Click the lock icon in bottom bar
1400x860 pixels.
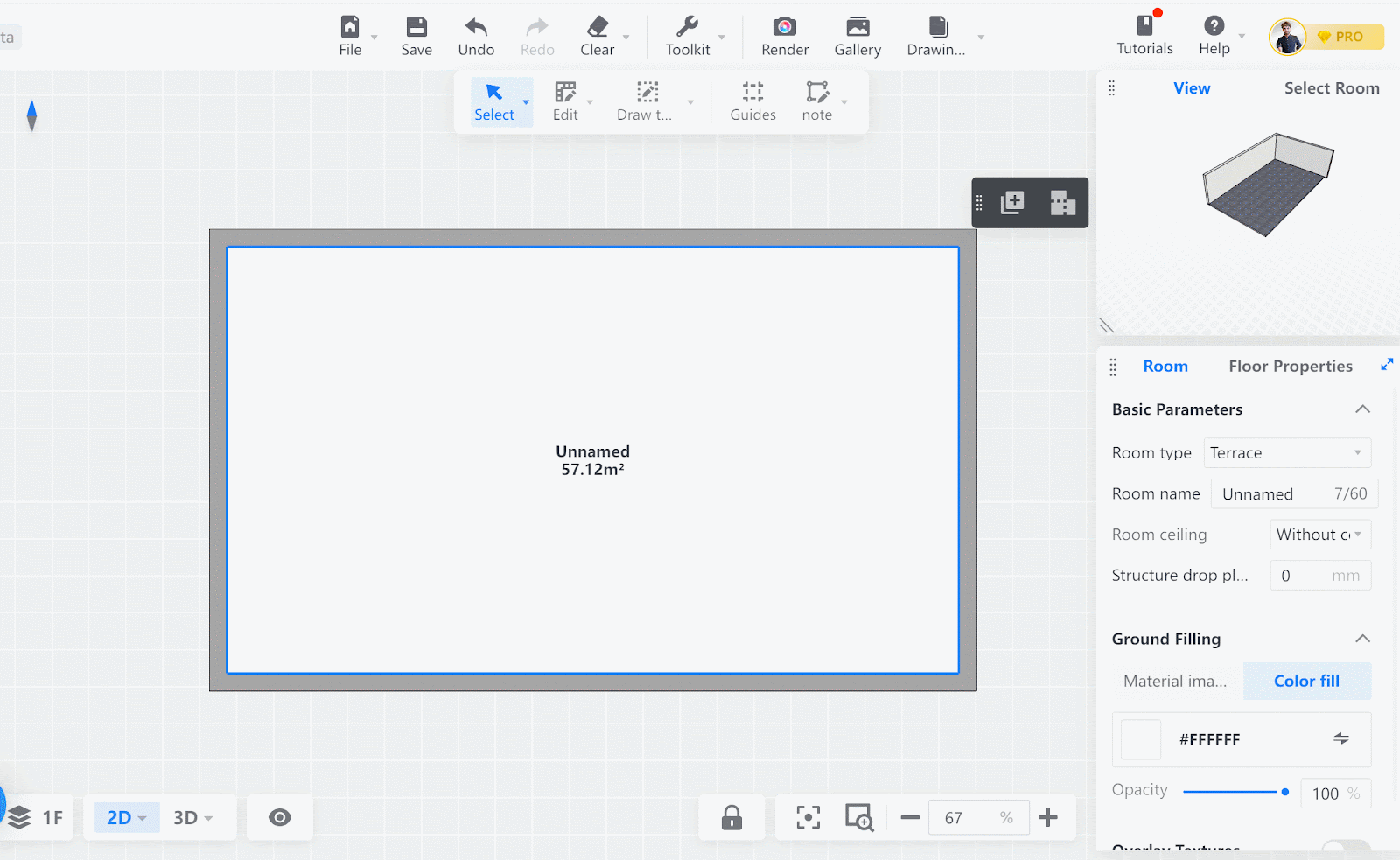[x=731, y=817]
